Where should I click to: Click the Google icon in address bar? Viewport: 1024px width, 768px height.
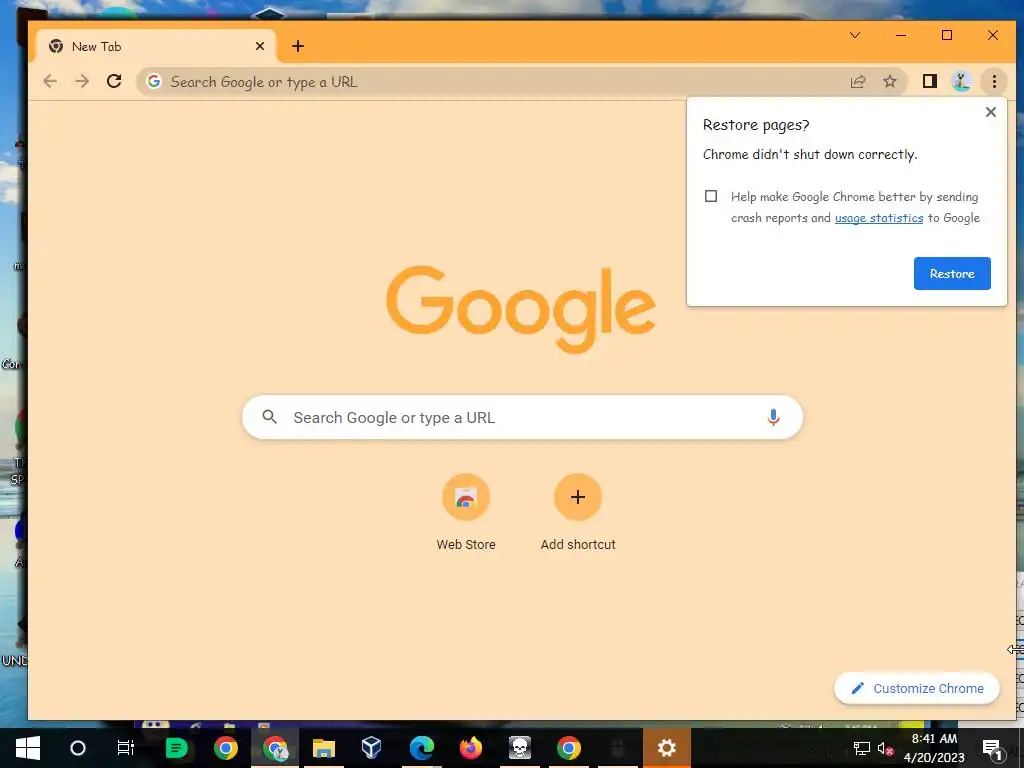click(154, 82)
